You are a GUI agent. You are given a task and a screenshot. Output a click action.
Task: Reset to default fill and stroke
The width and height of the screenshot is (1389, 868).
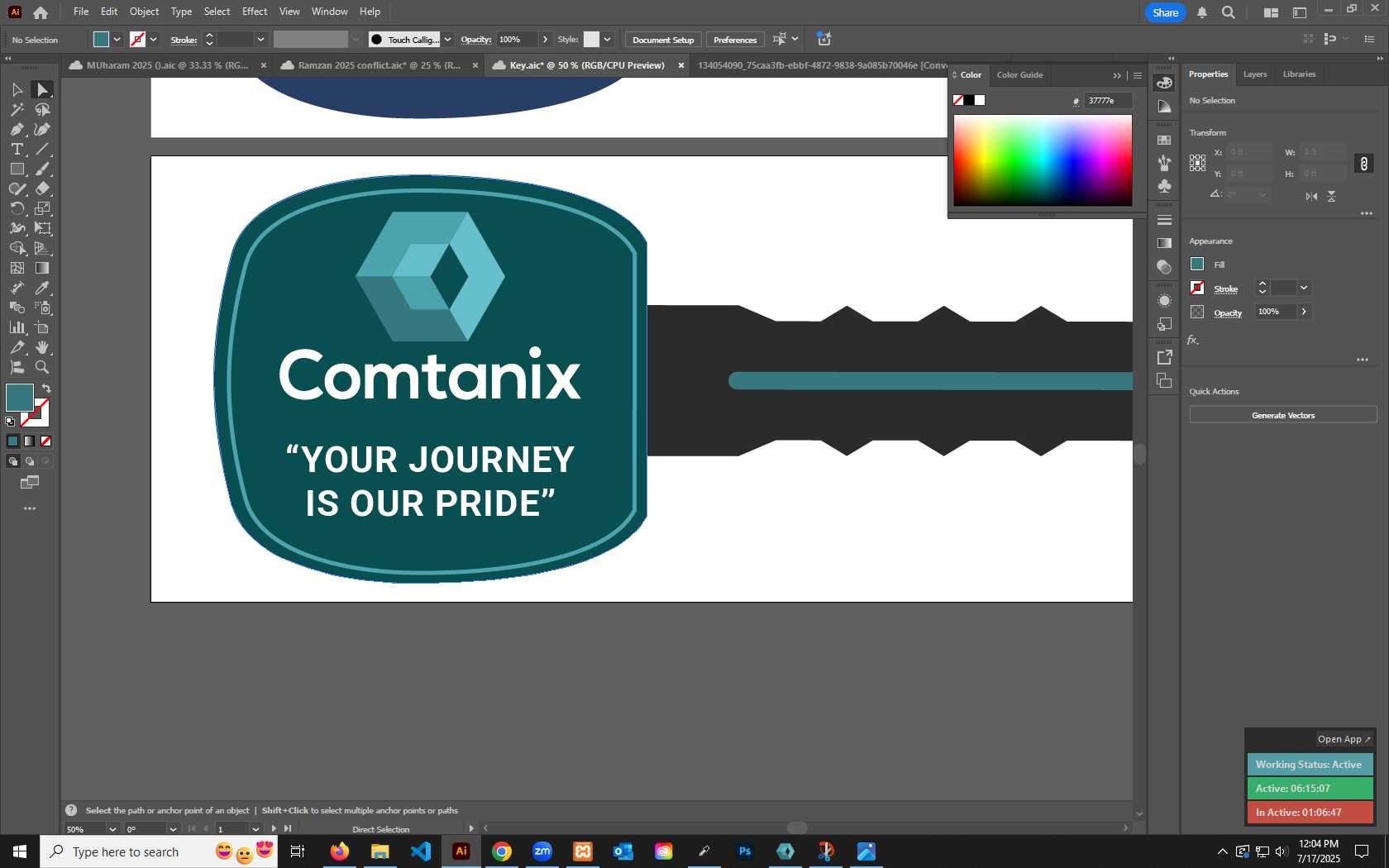coord(10,422)
